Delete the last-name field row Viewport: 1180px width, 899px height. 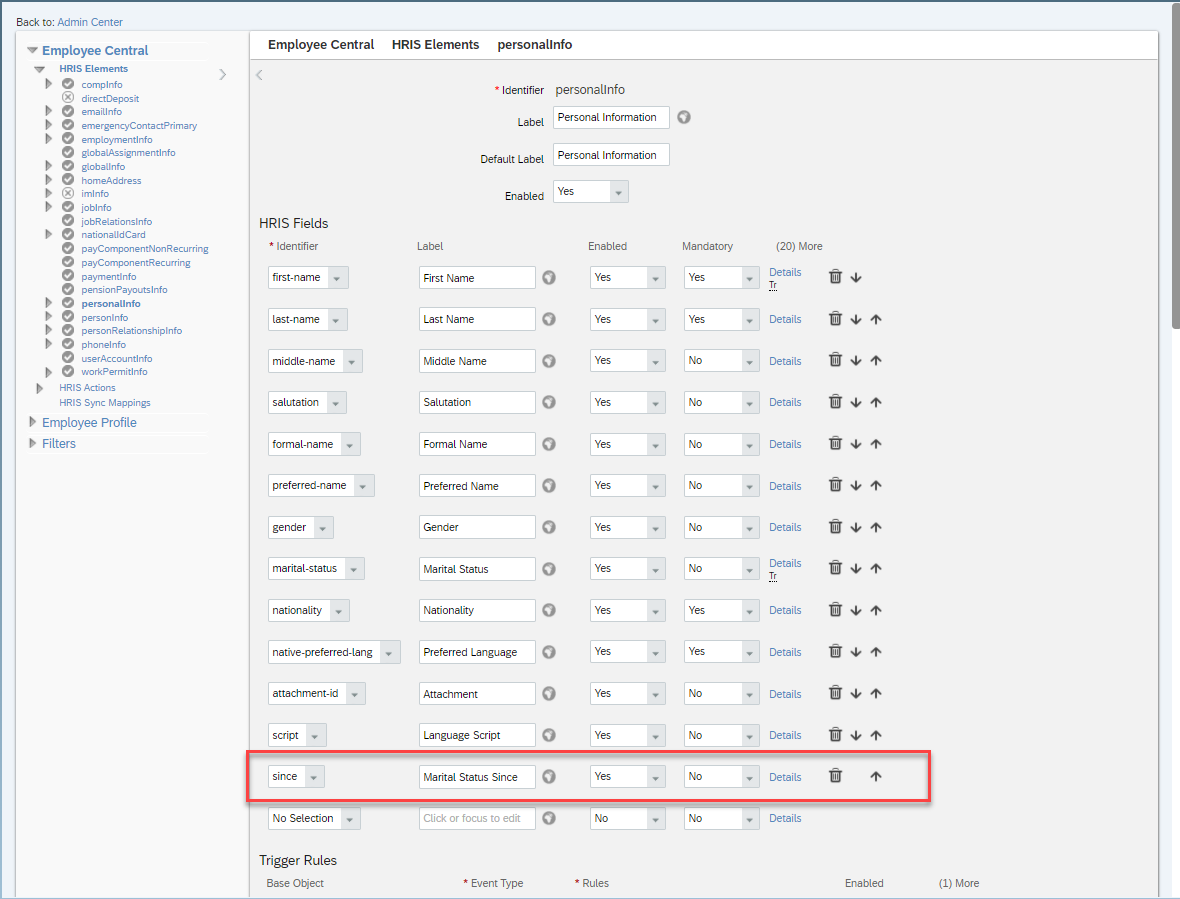coord(835,319)
